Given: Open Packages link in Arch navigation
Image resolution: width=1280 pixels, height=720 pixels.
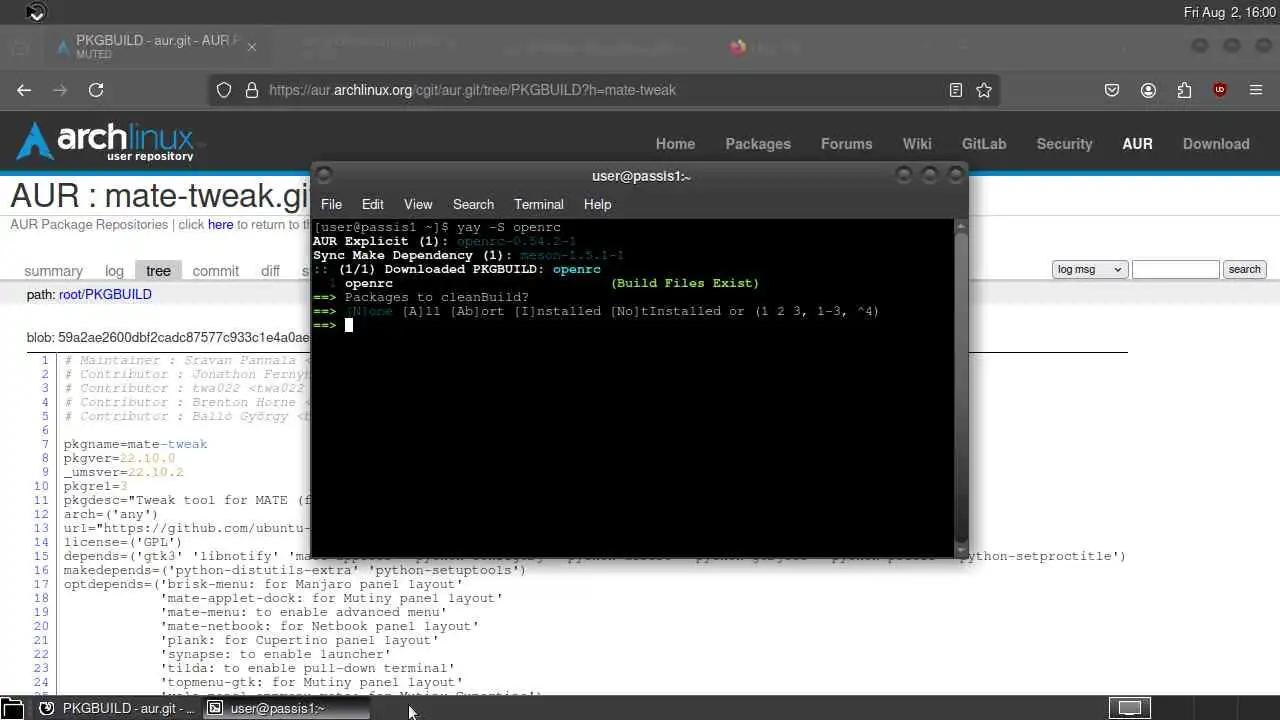Looking at the screenshot, I should pyautogui.click(x=758, y=144).
